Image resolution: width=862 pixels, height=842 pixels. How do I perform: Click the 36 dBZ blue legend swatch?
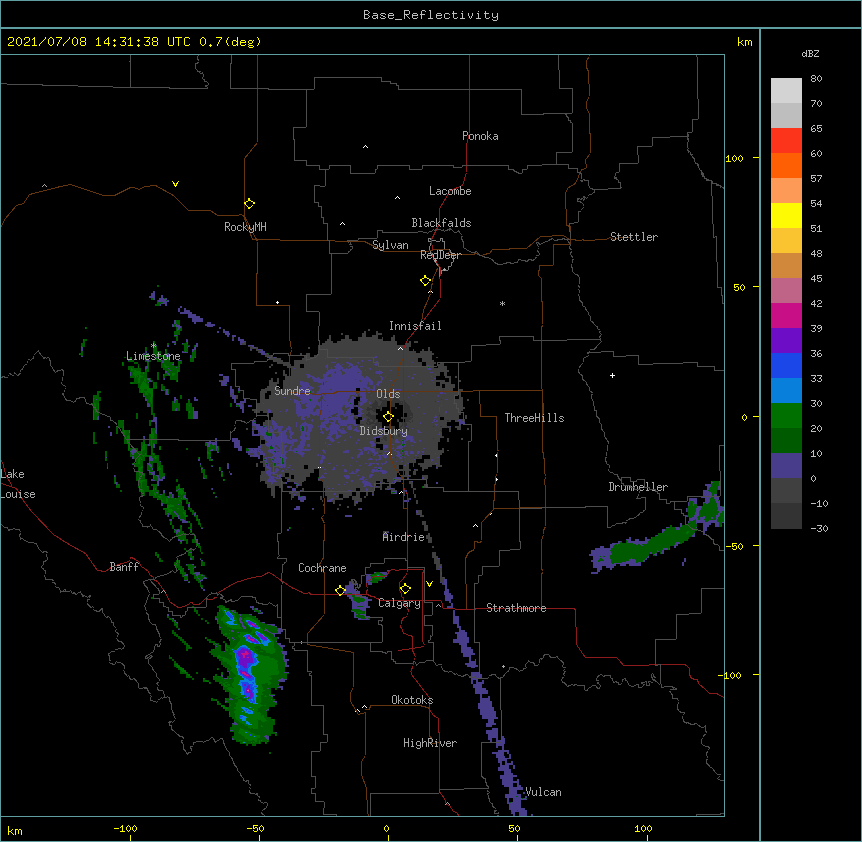pos(786,365)
